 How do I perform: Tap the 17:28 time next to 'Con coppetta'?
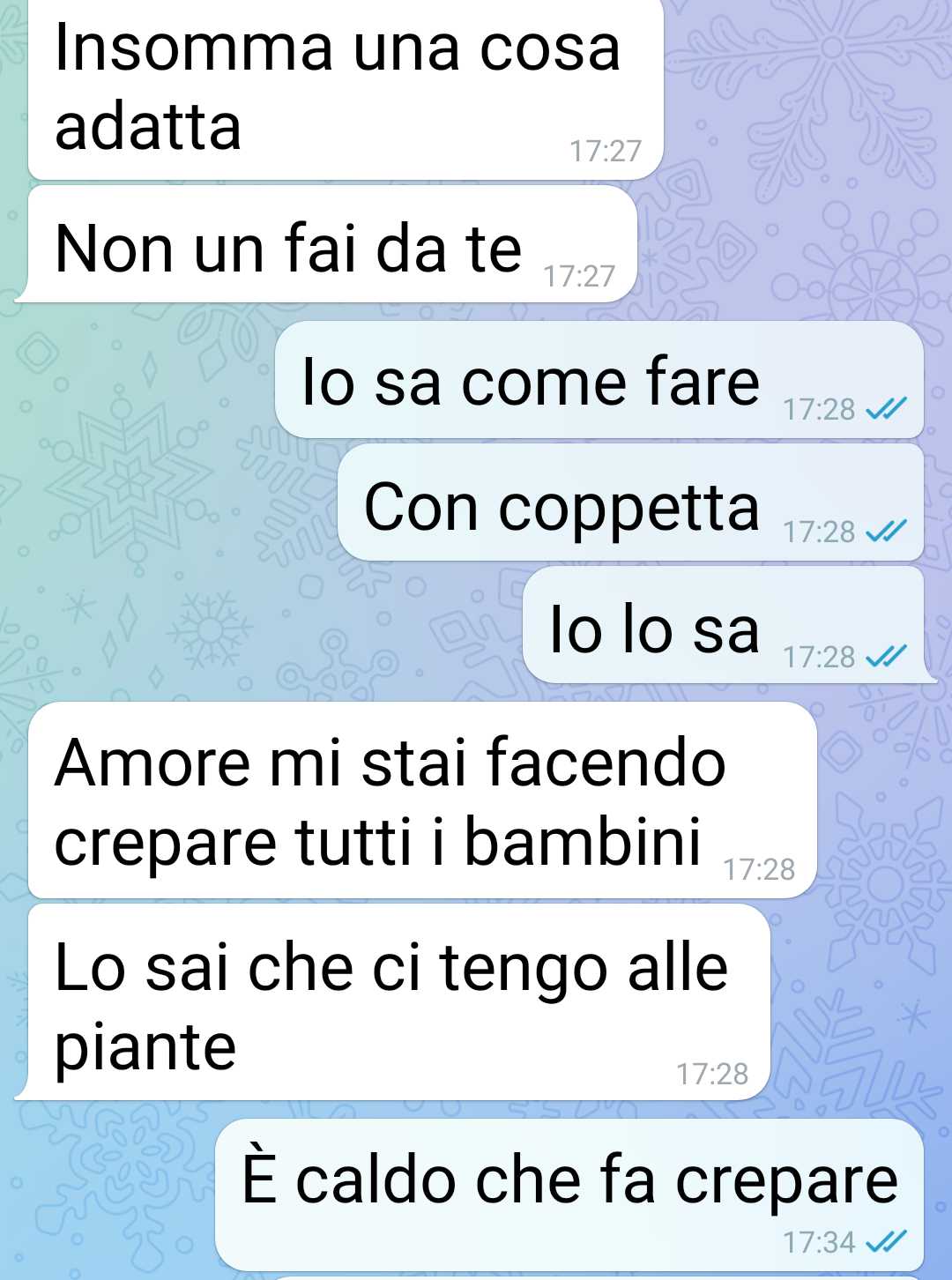pyautogui.click(x=820, y=532)
